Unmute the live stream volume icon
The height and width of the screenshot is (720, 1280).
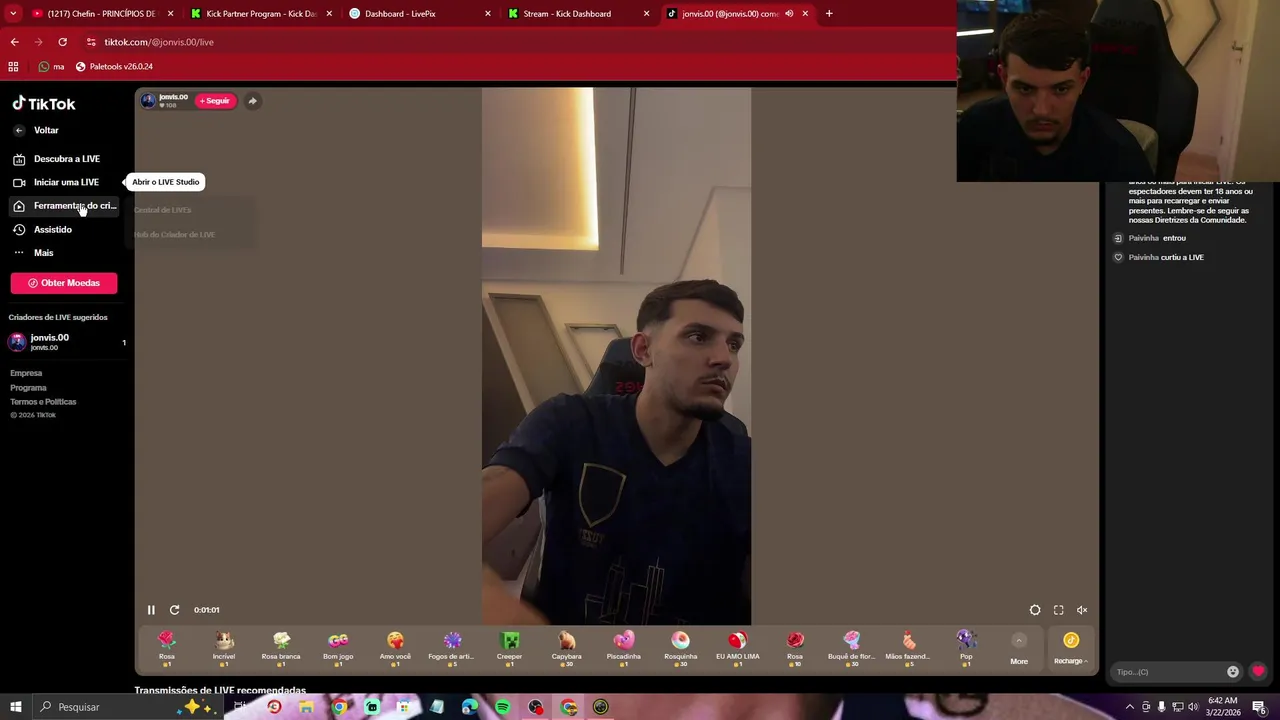[1082, 610]
